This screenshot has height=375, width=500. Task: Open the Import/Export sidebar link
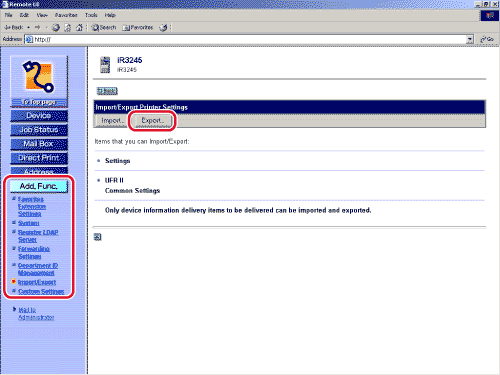pyautogui.click(x=37, y=282)
